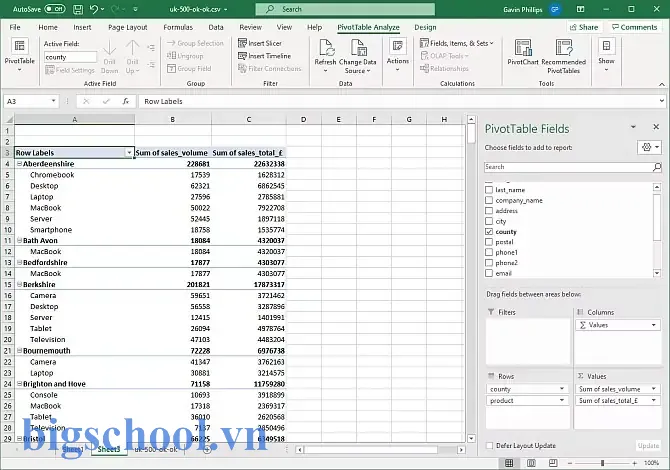Viewport: 670px width, 470px height.
Task: Click the zoom slider handle
Action: [x=602, y=463]
